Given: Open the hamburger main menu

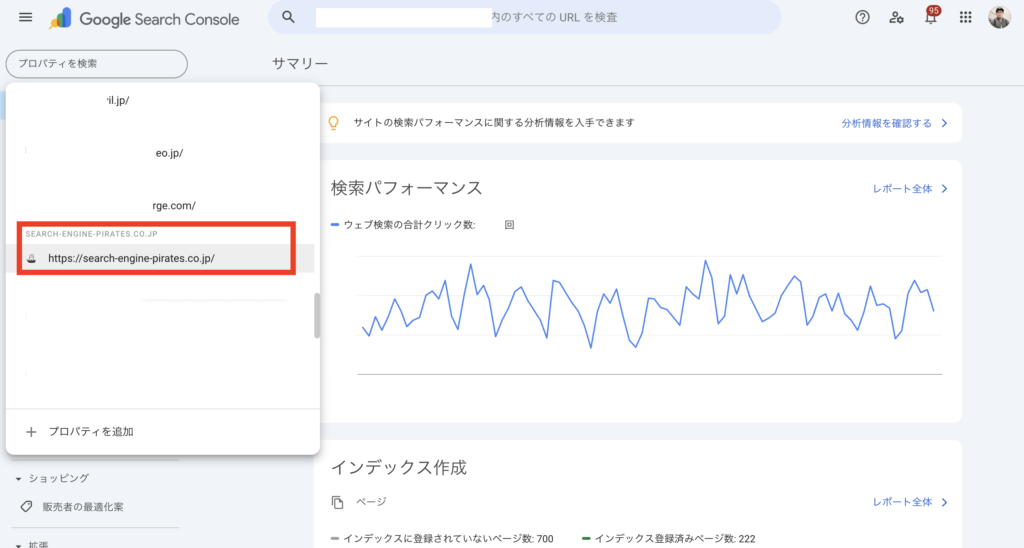Looking at the screenshot, I should (x=26, y=18).
